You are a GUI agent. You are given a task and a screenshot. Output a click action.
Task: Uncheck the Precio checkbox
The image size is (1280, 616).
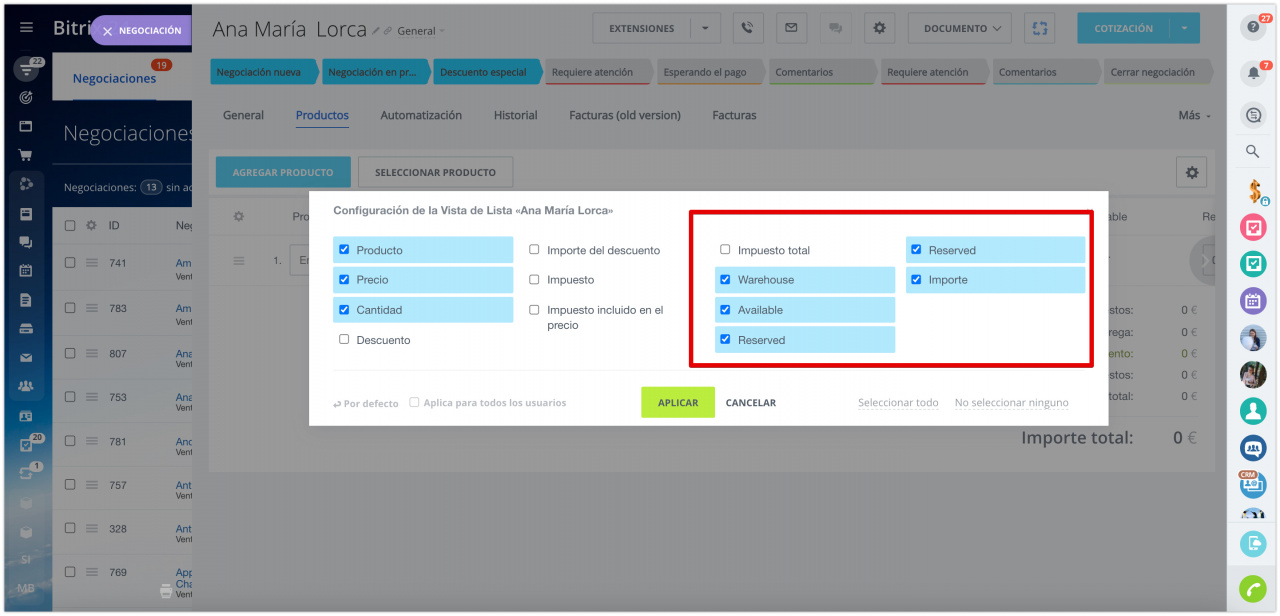click(344, 280)
